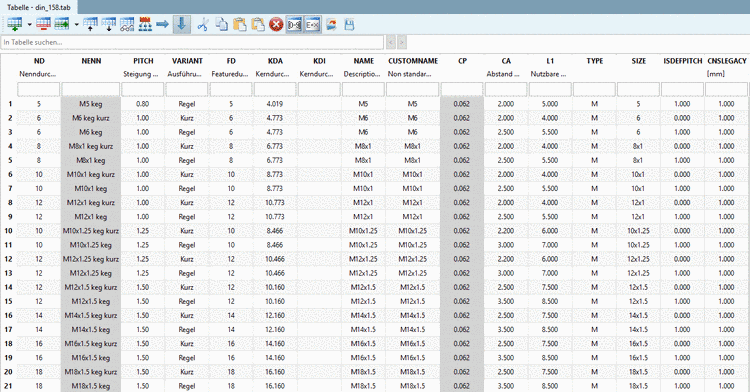Click the KDA column header

point(275,61)
